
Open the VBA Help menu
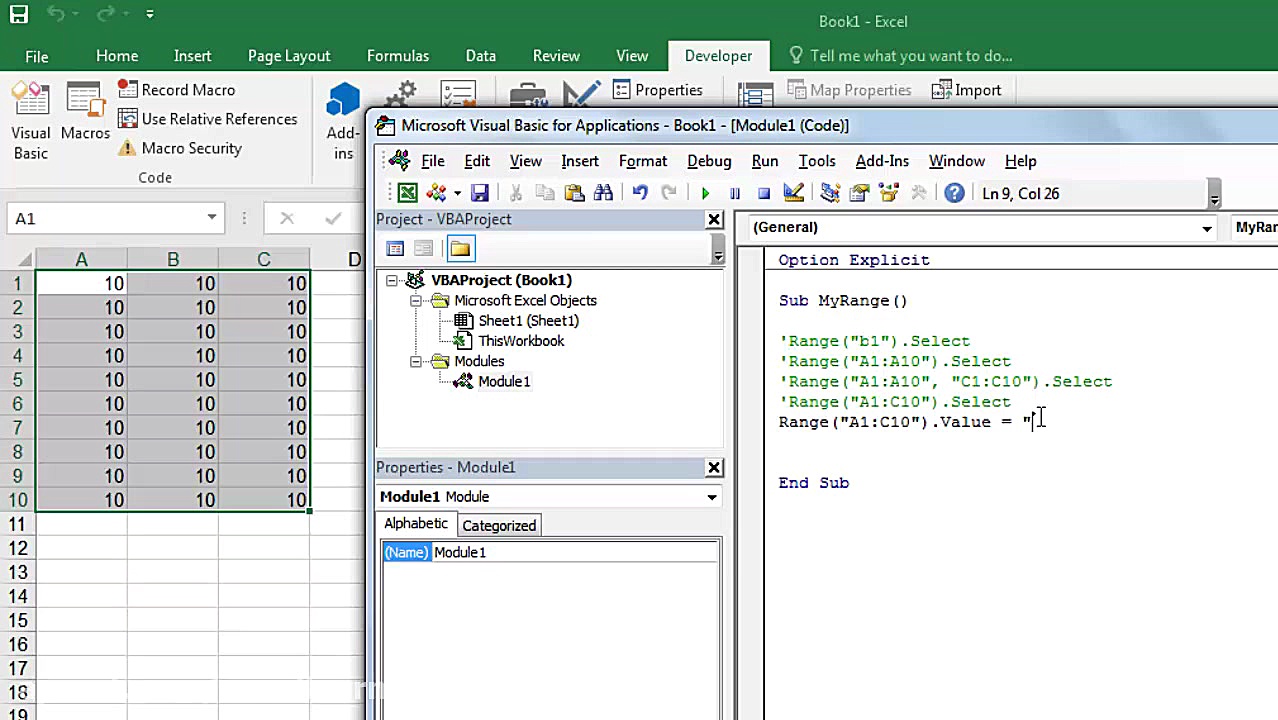tap(1020, 161)
